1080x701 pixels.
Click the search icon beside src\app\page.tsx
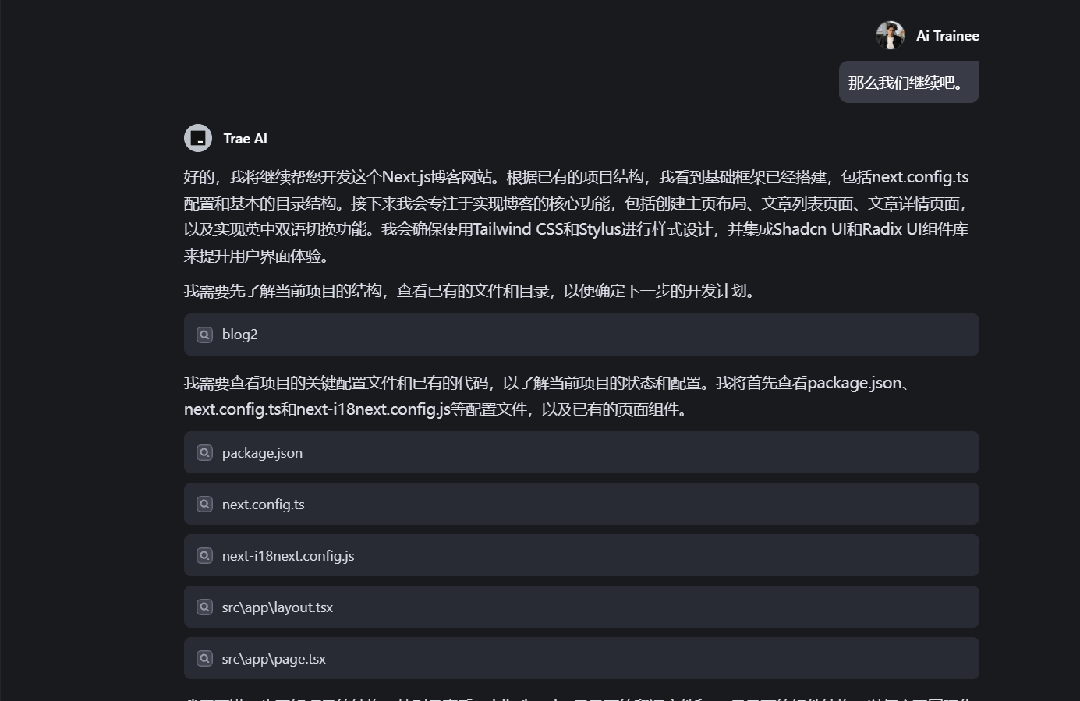pos(205,658)
